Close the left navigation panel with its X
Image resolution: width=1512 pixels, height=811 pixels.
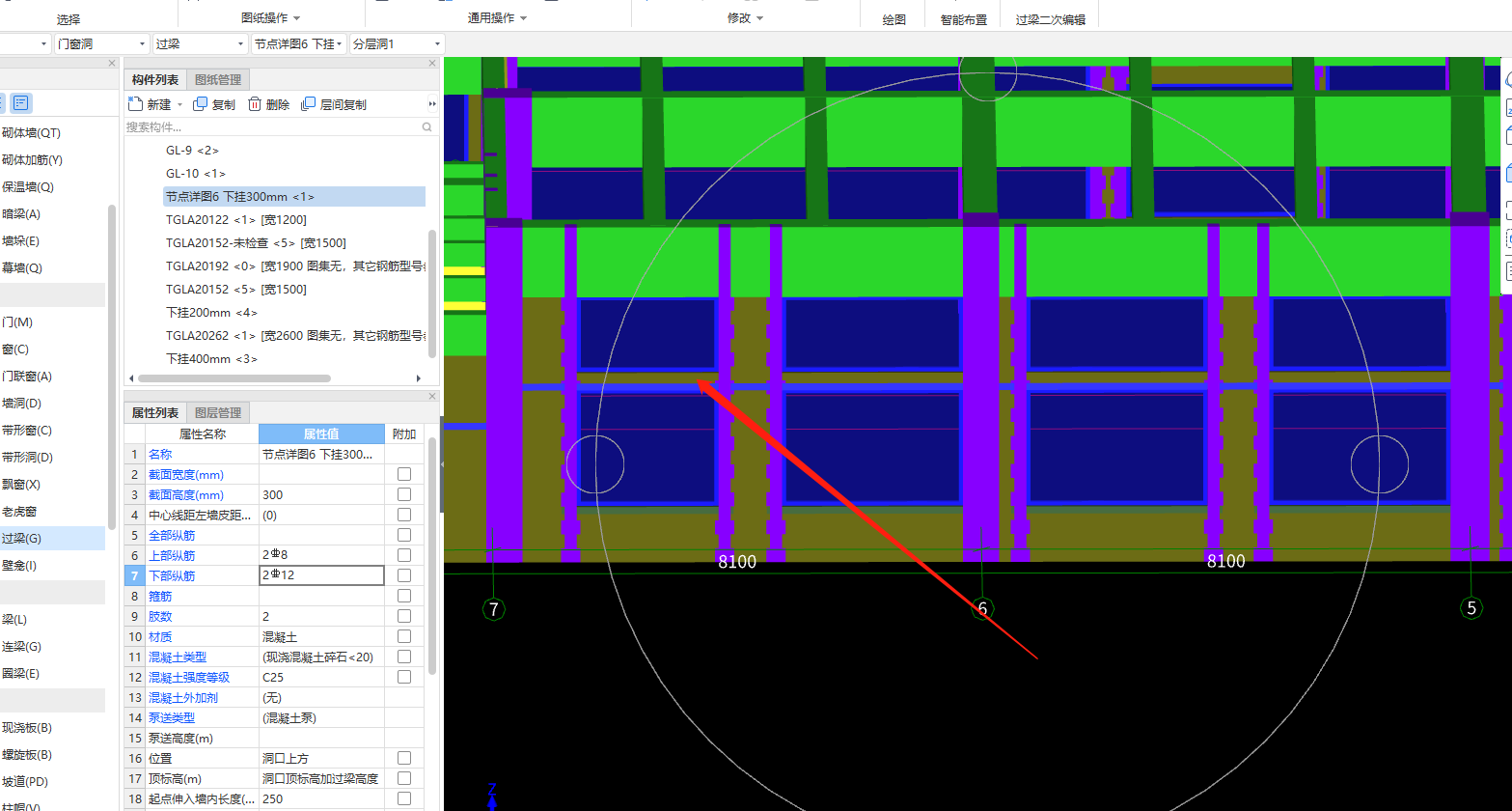[113, 64]
